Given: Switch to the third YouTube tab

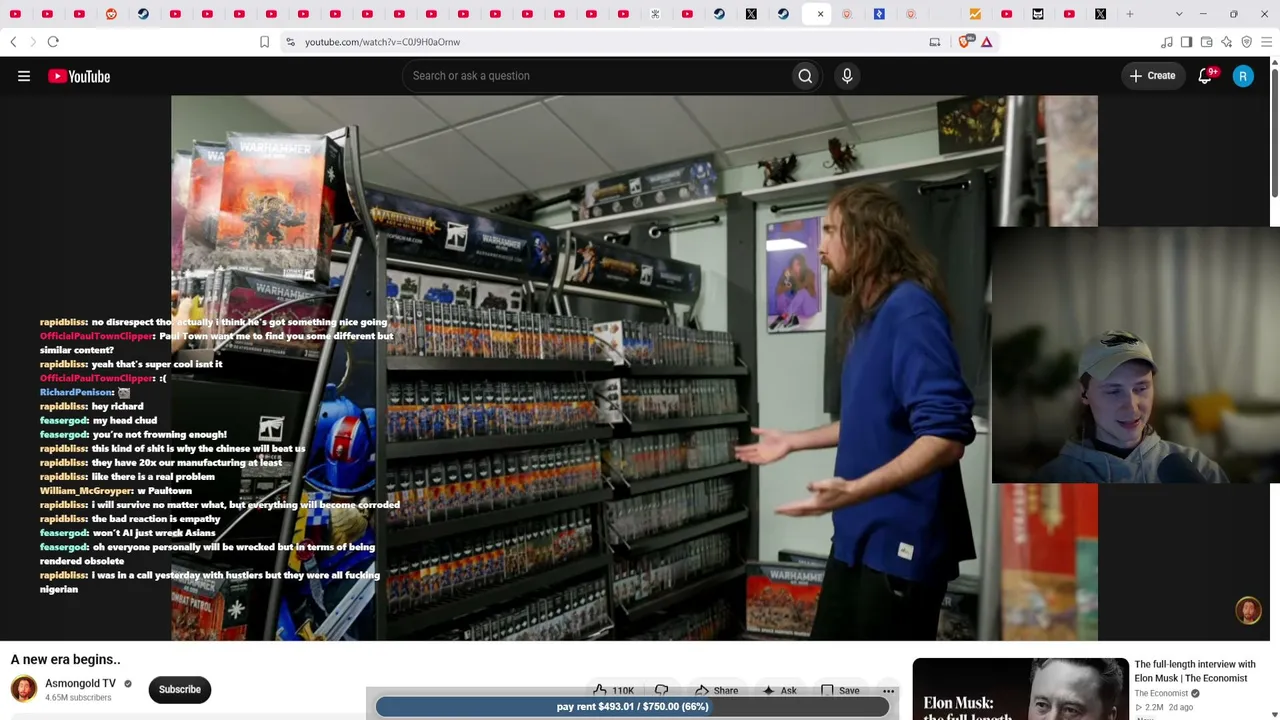Looking at the screenshot, I should (x=79, y=14).
